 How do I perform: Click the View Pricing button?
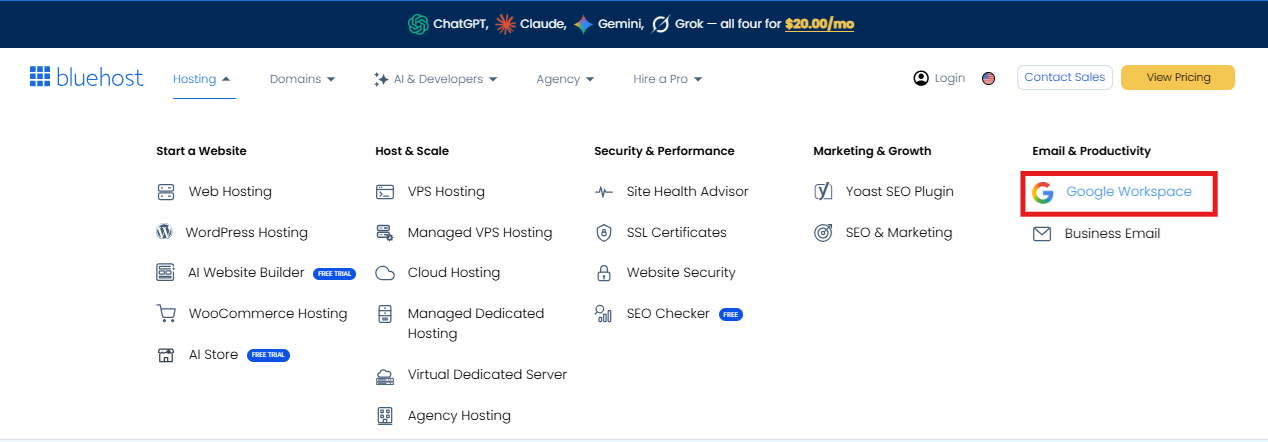[1178, 77]
